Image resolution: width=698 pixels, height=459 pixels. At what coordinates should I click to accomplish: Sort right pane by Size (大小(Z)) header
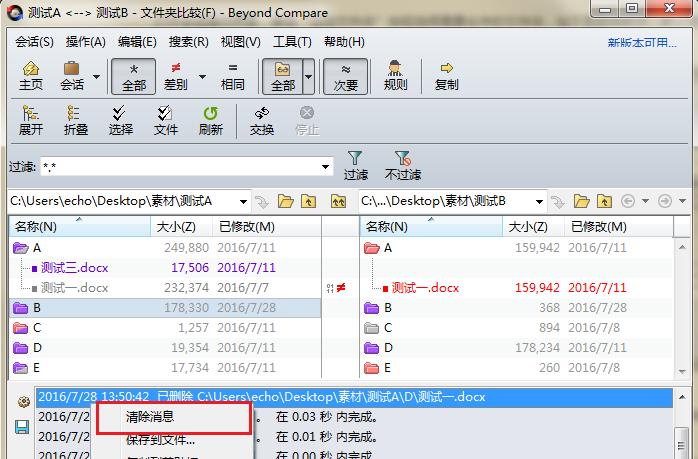pos(533,227)
